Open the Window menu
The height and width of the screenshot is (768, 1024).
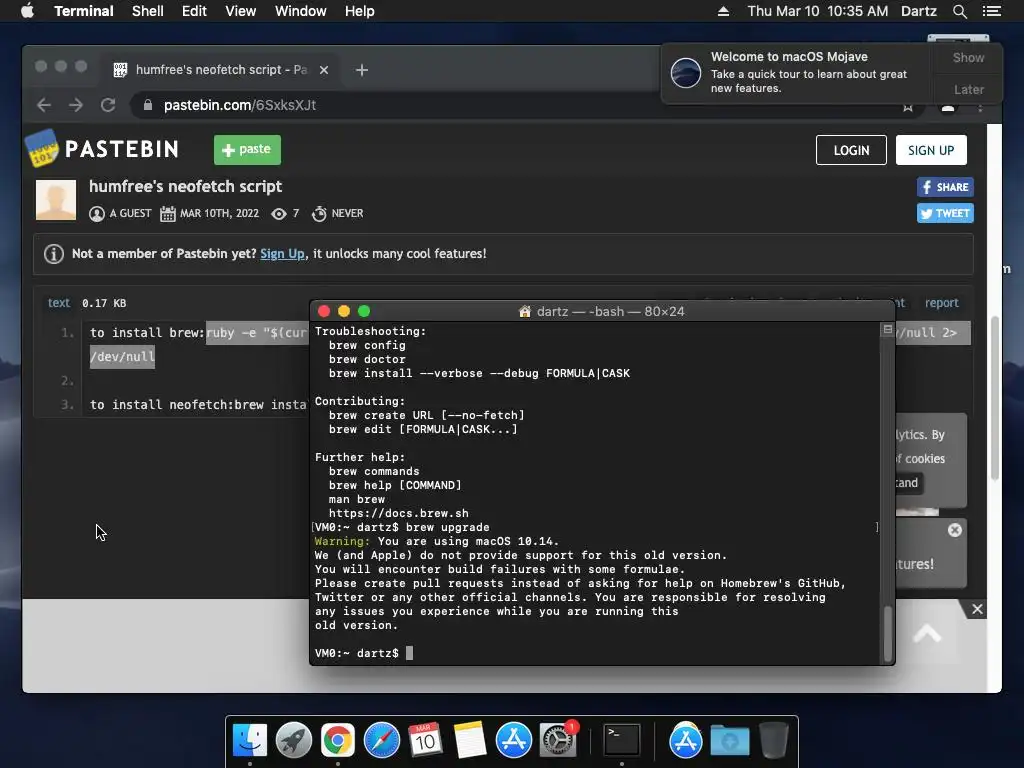(300, 11)
